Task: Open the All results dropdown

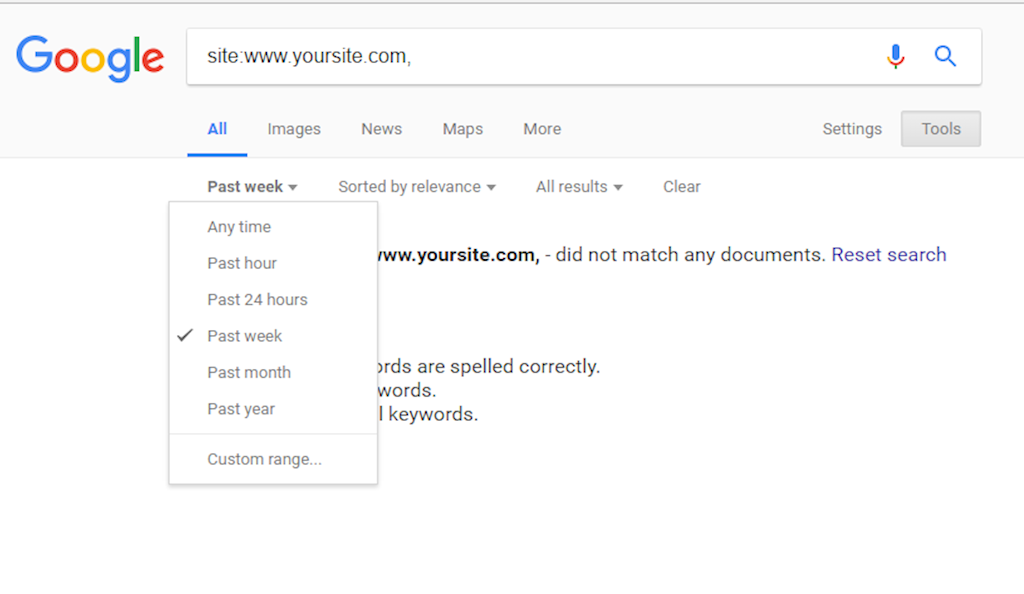Action: tap(579, 187)
